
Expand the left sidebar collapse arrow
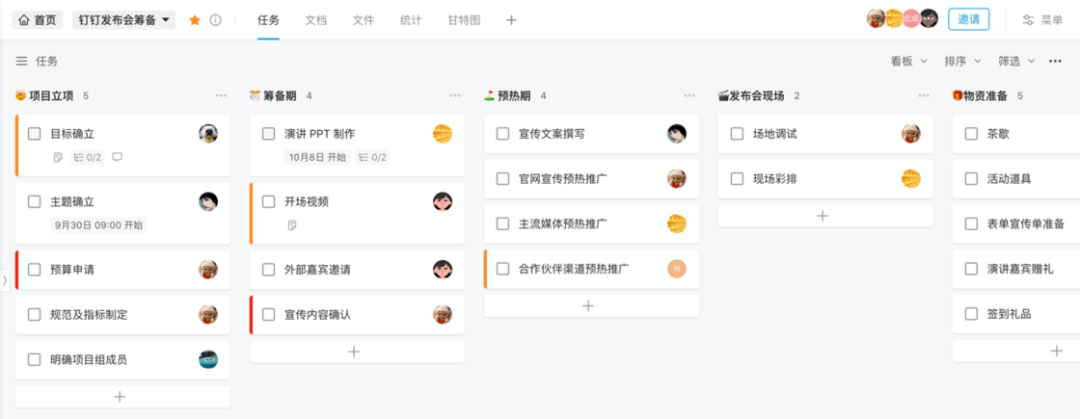5,280
